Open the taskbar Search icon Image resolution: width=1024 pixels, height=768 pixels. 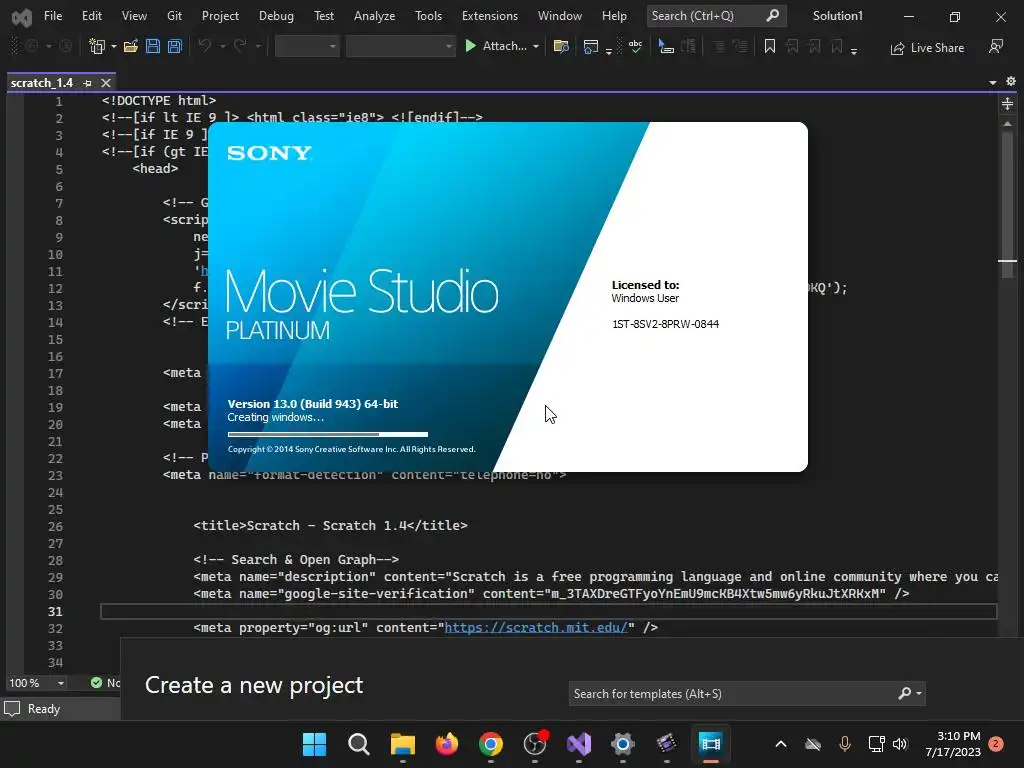359,744
